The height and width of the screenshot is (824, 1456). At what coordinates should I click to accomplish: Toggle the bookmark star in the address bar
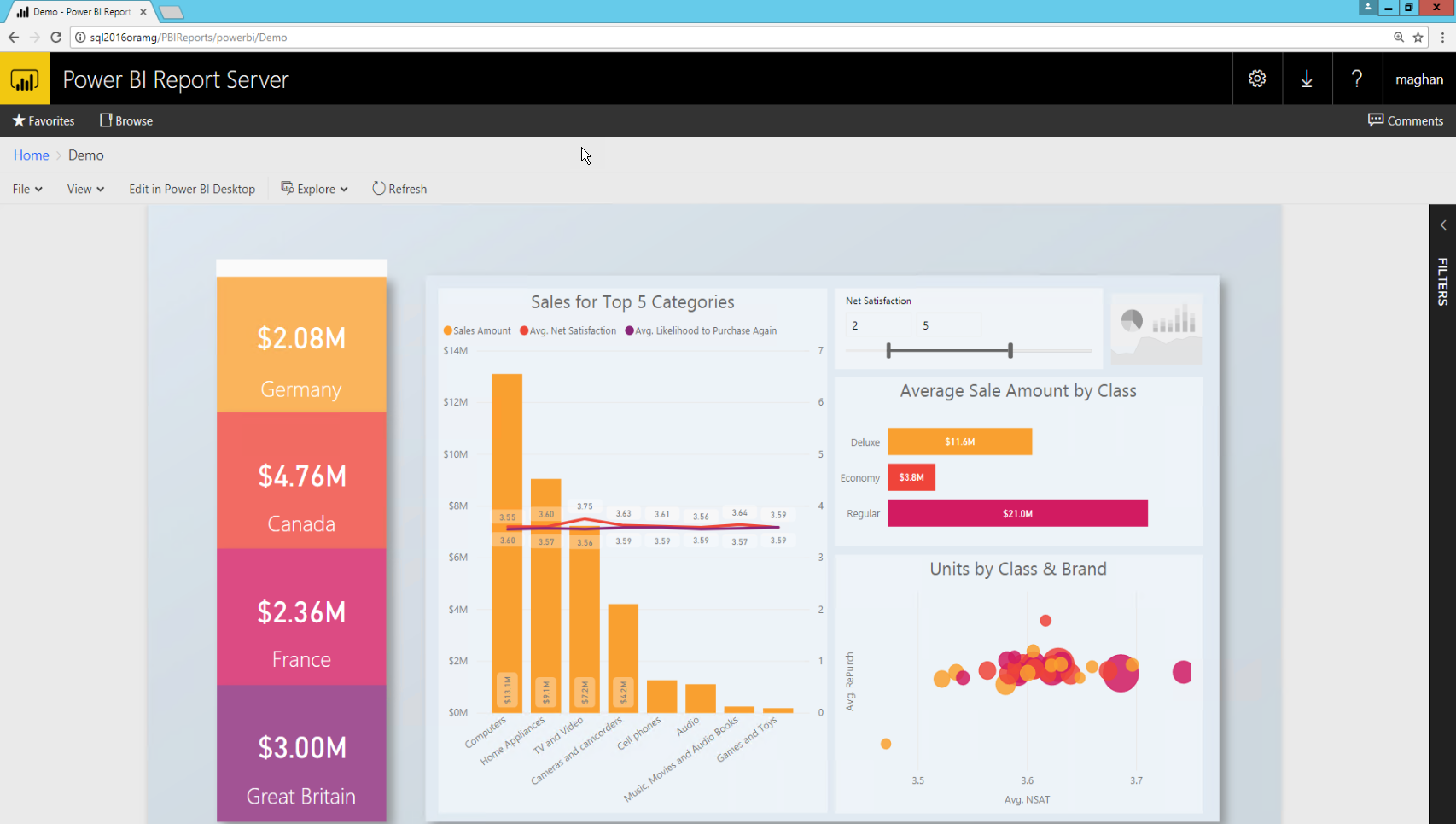1418,37
